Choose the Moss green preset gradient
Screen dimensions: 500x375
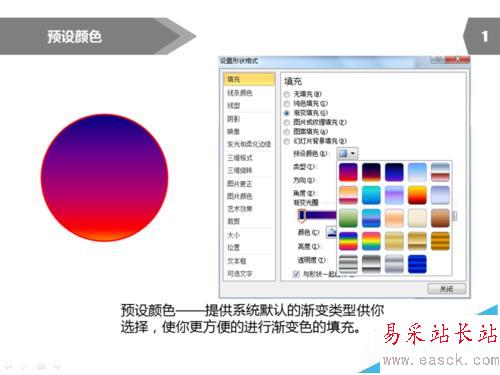pyautogui.click(x=348, y=218)
